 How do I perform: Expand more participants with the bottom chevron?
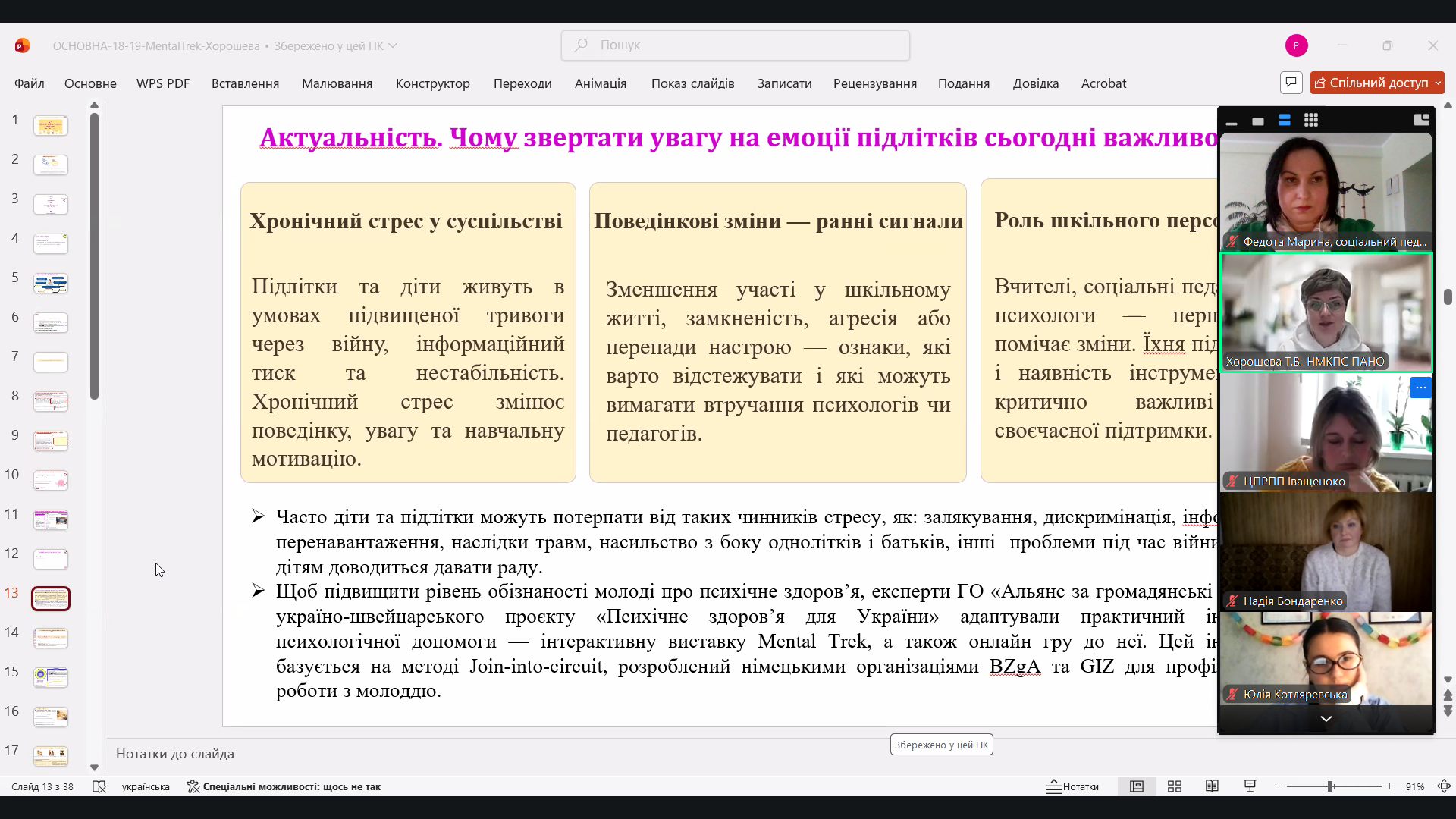tap(1326, 719)
